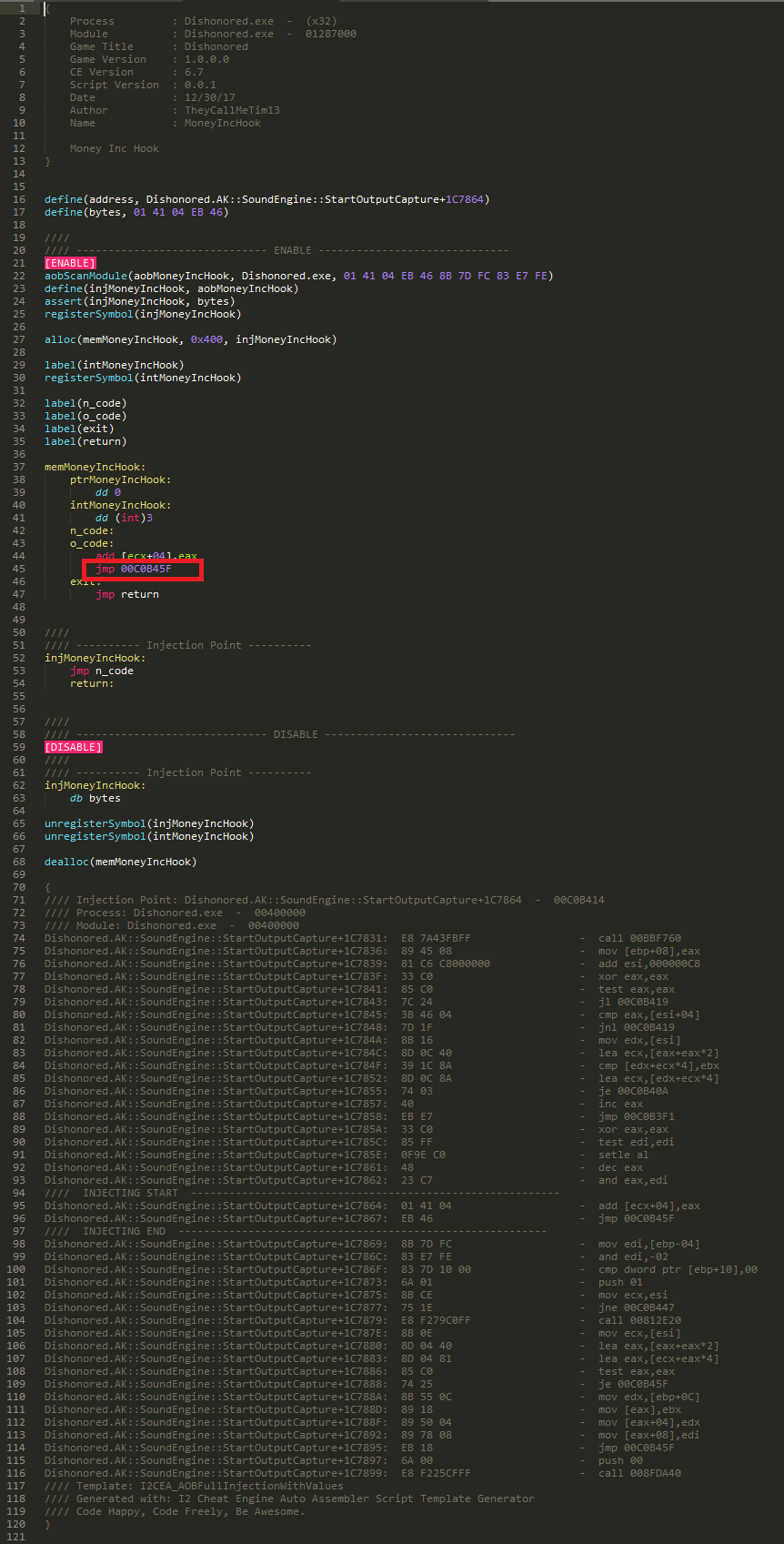Click the '//// INJECTING START' comment line
This screenshot has height=1544, width=784.
301,1193
